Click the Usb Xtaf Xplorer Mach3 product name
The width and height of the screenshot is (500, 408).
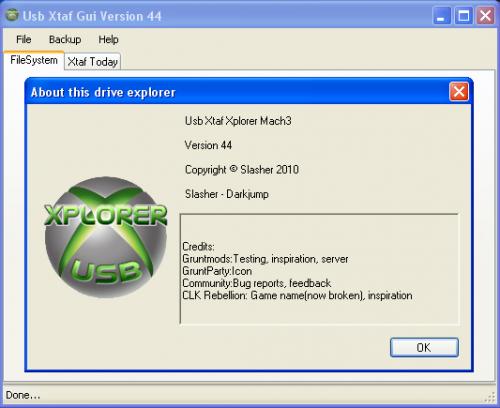(x=238, y=121)
